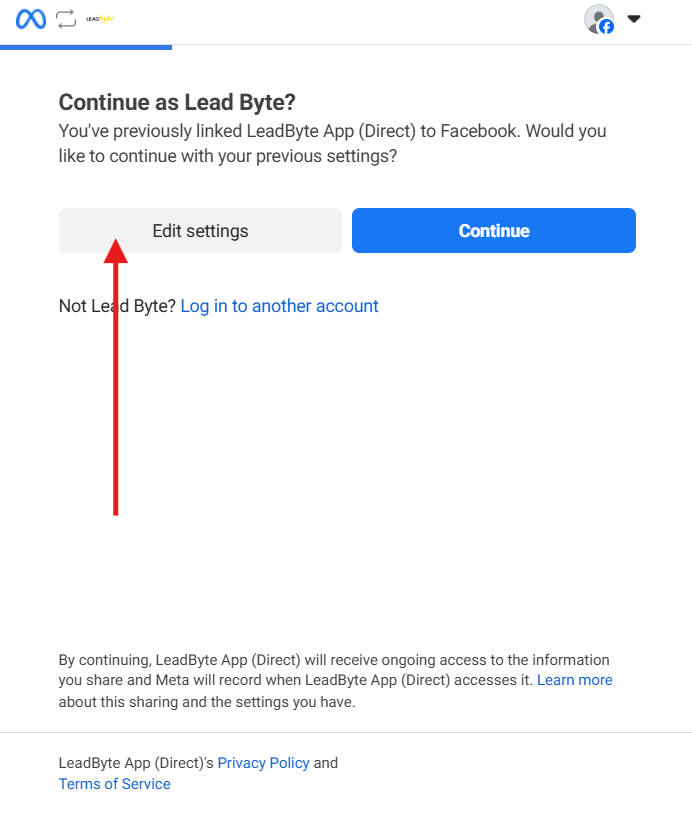This screenshot has width=692, height=827.
Task: Click the unfilled gray portion of progress bar
Action: (x=432, y=45)
